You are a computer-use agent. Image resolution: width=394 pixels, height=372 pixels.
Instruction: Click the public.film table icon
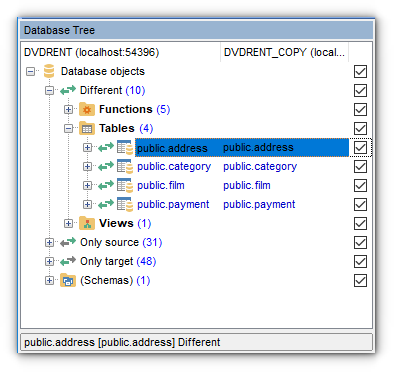pyautogui.click(x=125, y=185)
